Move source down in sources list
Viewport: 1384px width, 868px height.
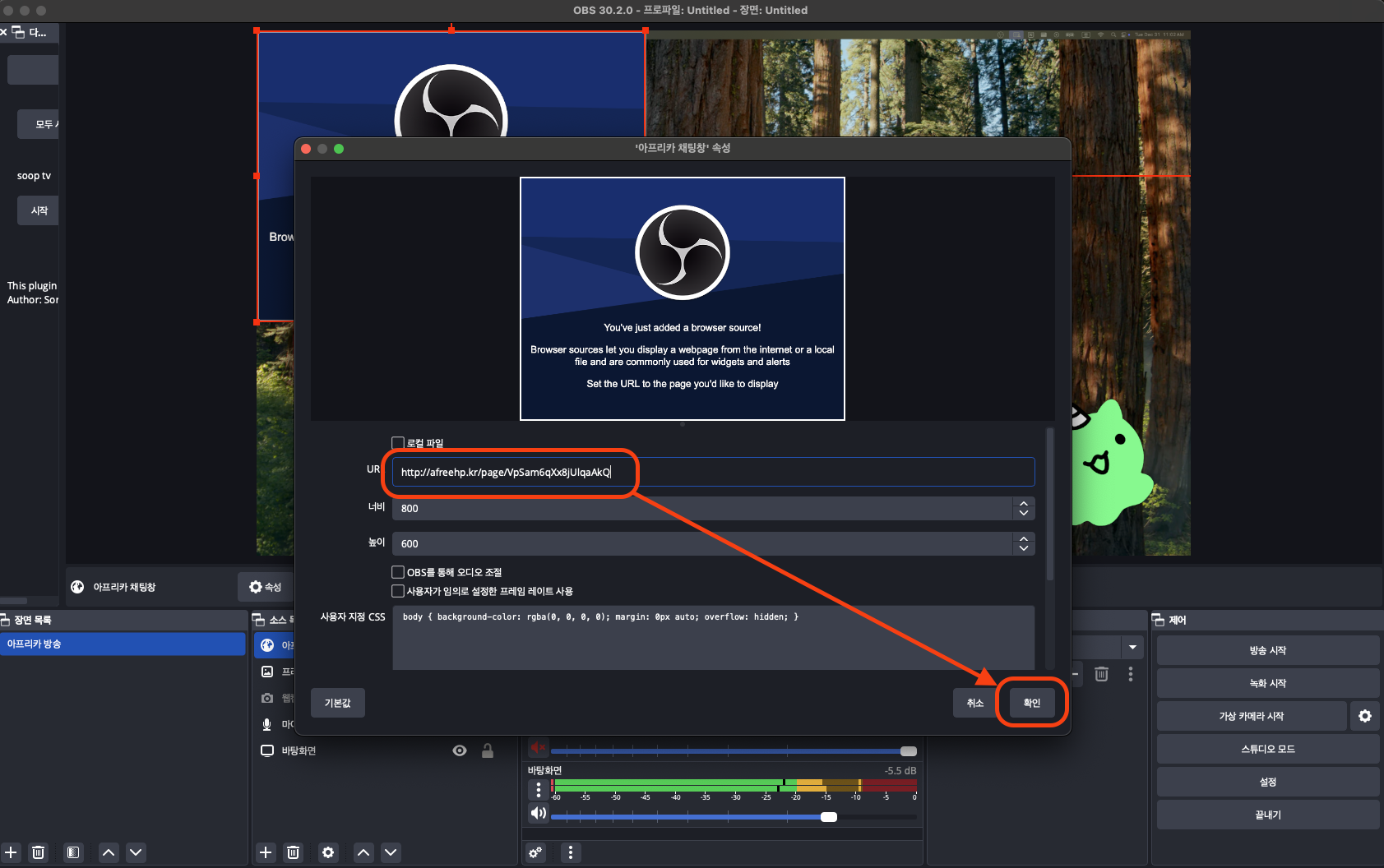391,852
